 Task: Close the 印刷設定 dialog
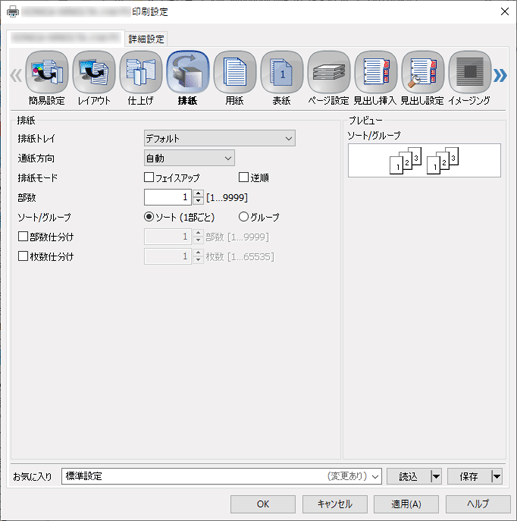(505, 12)
